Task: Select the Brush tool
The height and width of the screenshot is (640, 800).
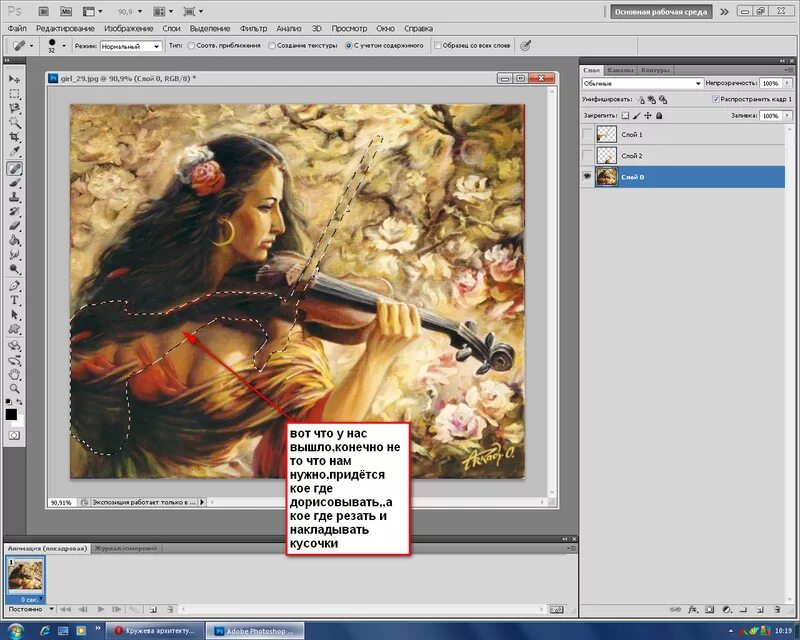Action: (x=14, y=183)
